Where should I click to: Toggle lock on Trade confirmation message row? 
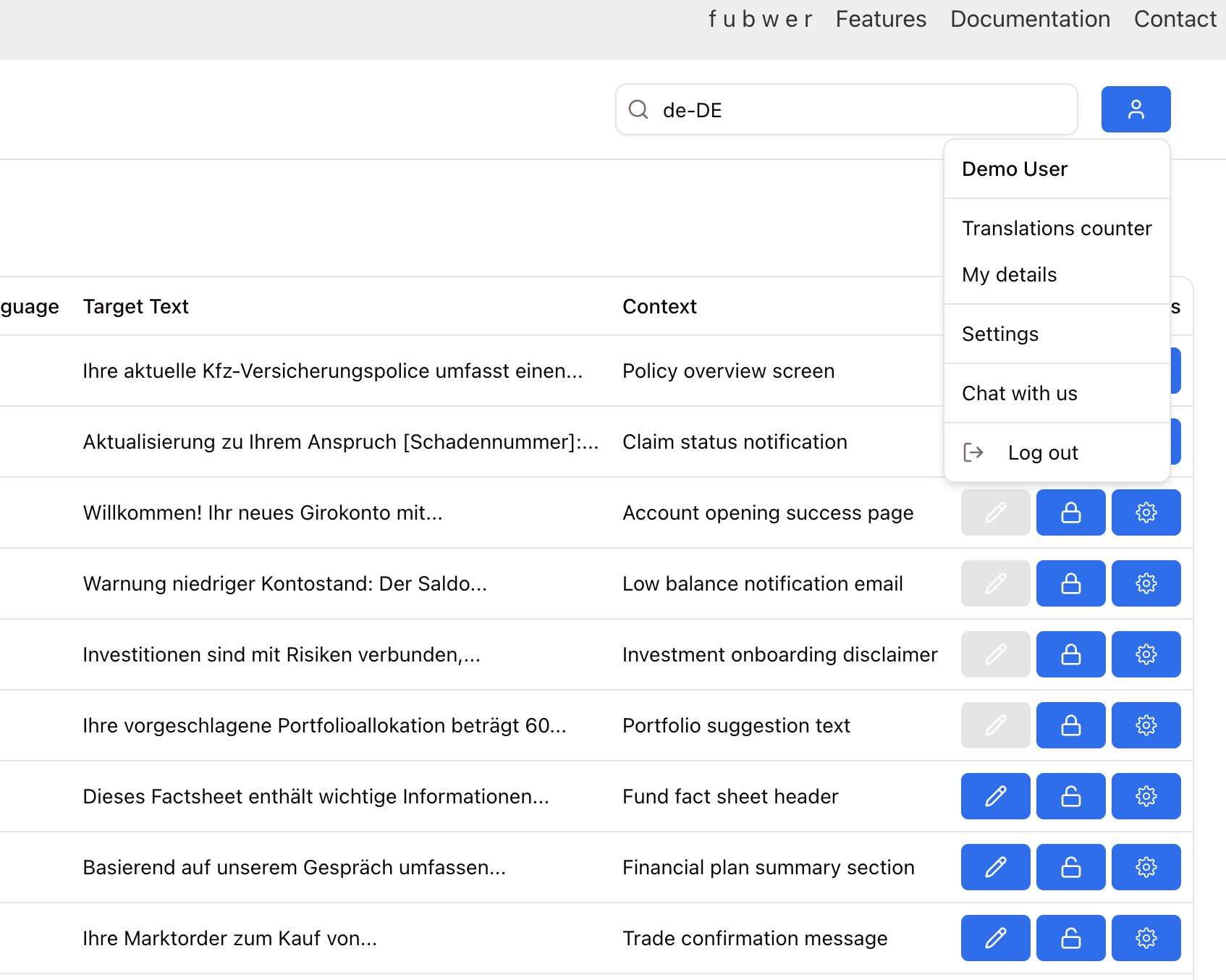(1070, 938)
